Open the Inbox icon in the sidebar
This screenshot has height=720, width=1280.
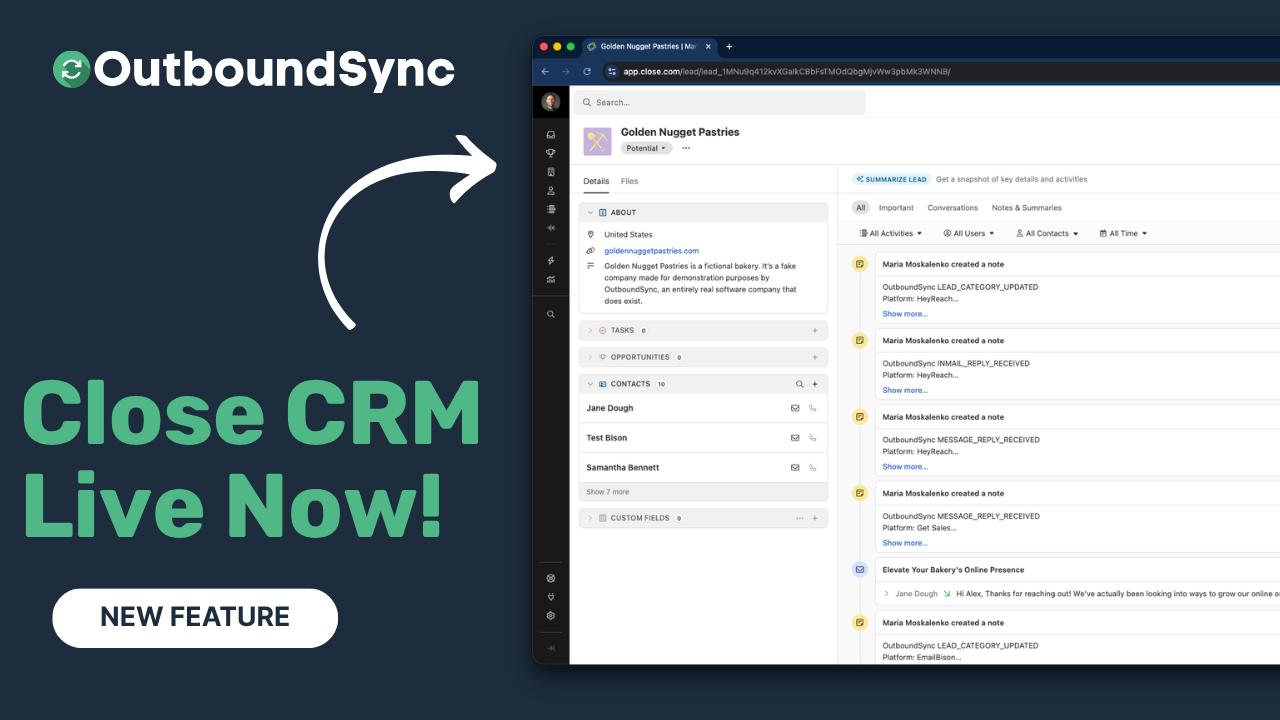[x=550, y=134]
